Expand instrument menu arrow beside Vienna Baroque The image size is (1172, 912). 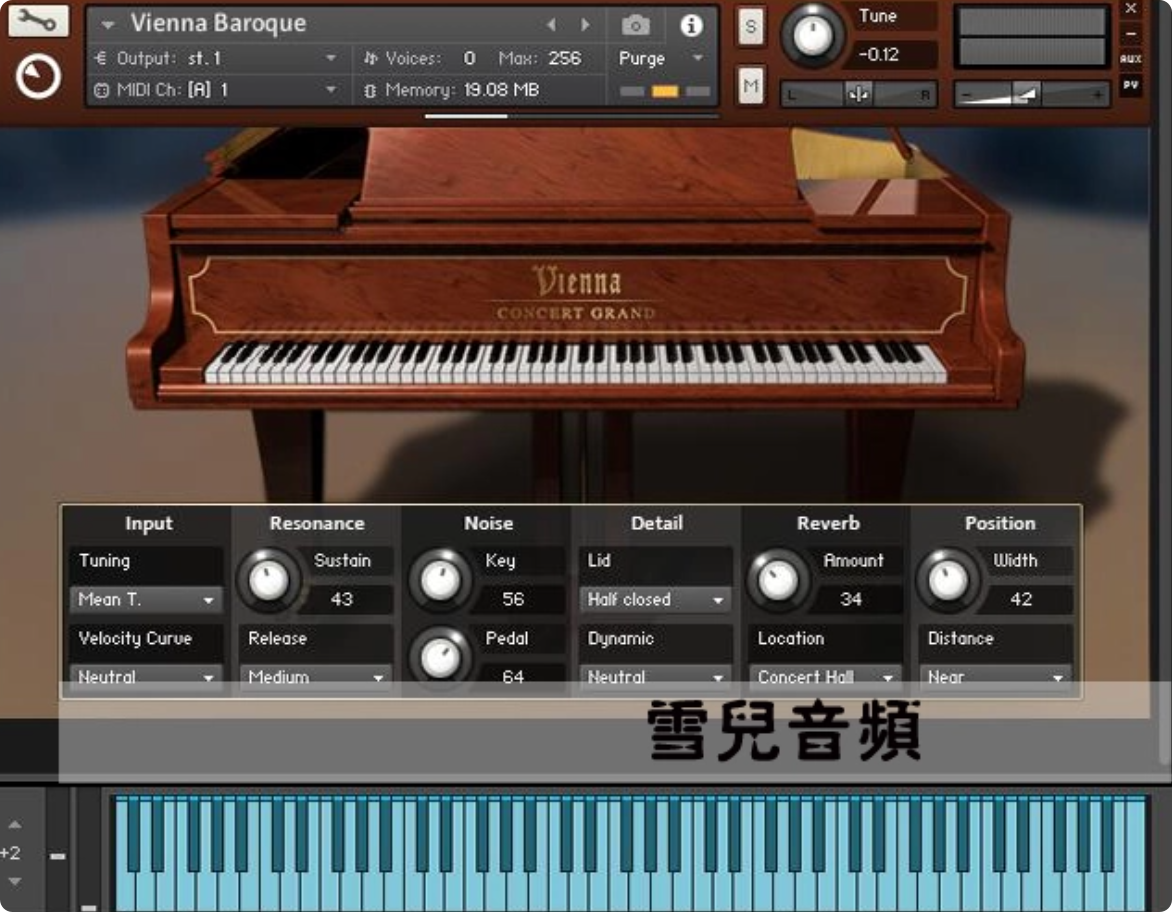pyautogui.click(x=108, y=25)
